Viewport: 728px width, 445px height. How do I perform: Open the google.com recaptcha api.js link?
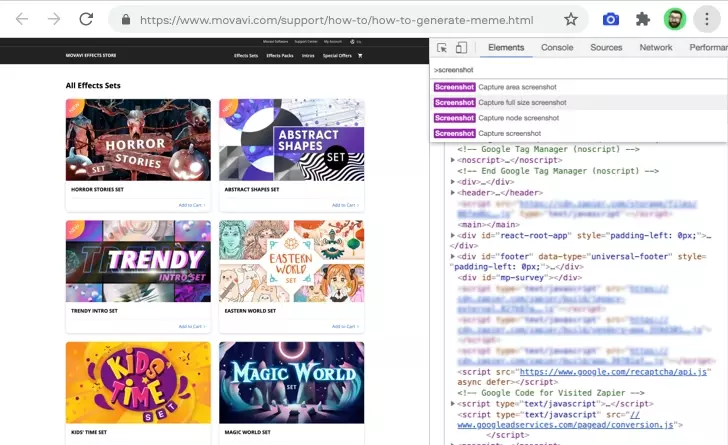613,372
